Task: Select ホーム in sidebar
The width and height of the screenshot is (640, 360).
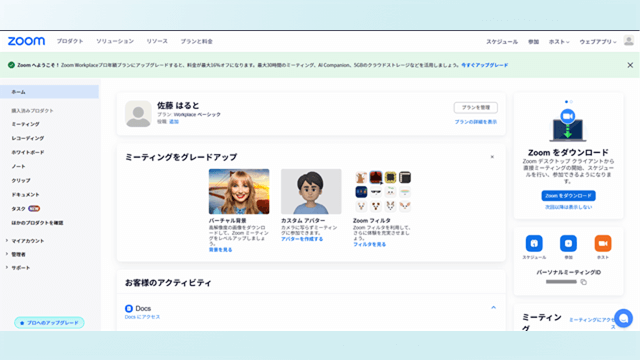Action: tap(49, 92)
